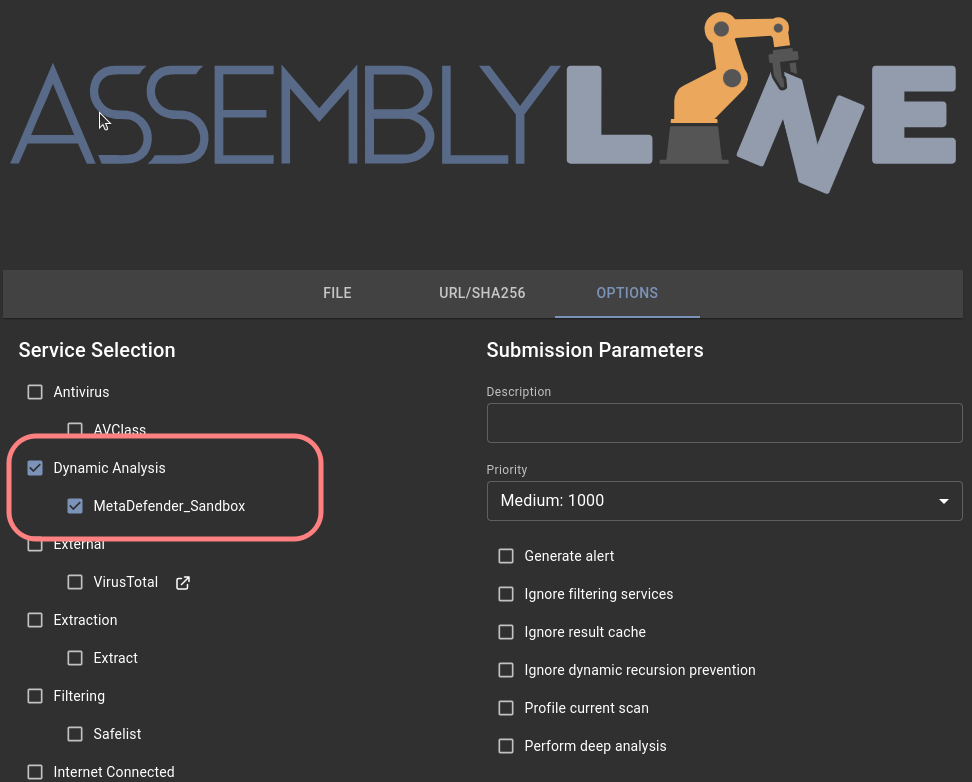
Task: Enable Ignore filtering services
Action: point(506,594)
